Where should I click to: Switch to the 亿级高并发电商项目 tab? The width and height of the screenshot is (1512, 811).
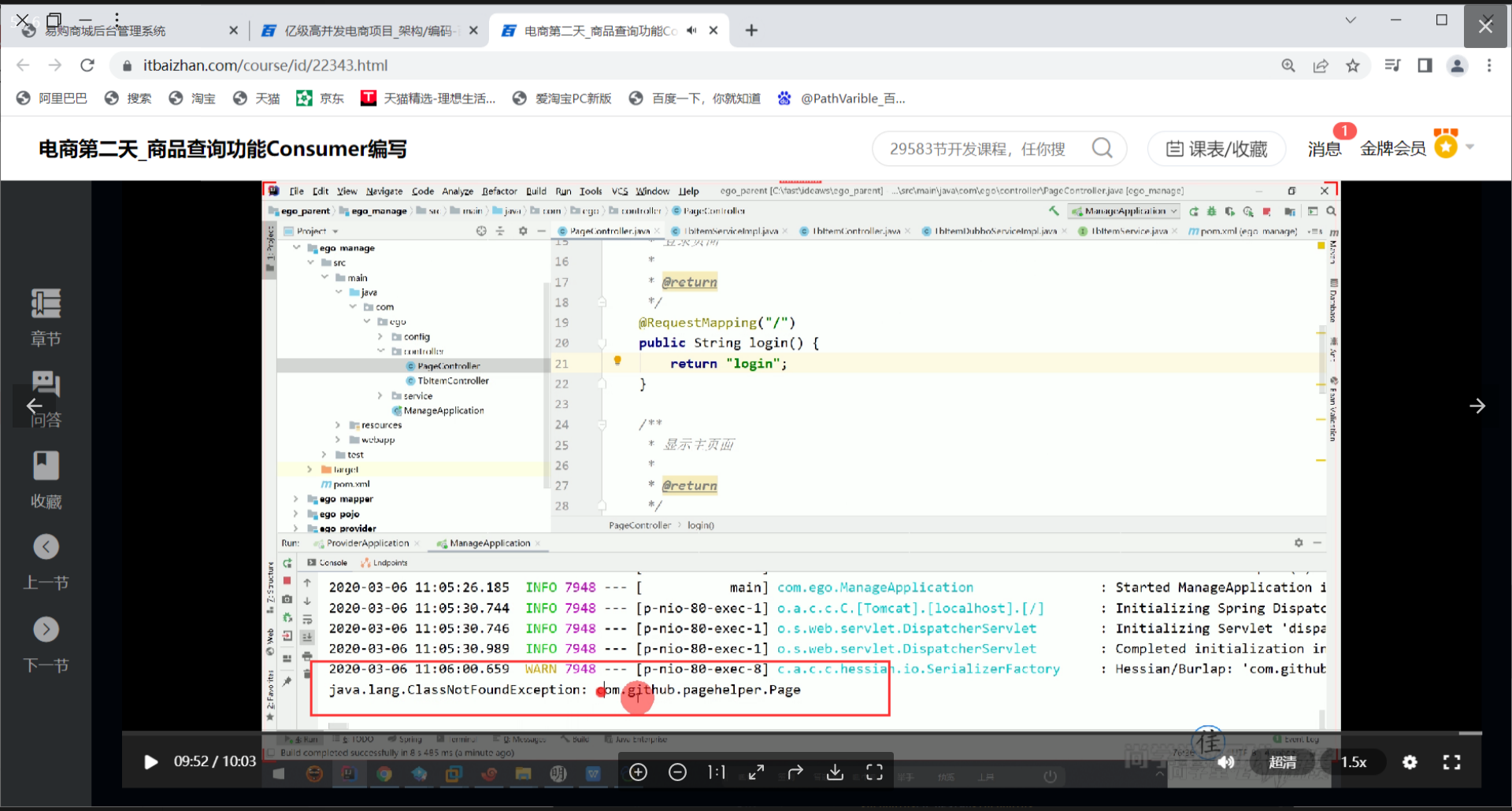(369, 31)
